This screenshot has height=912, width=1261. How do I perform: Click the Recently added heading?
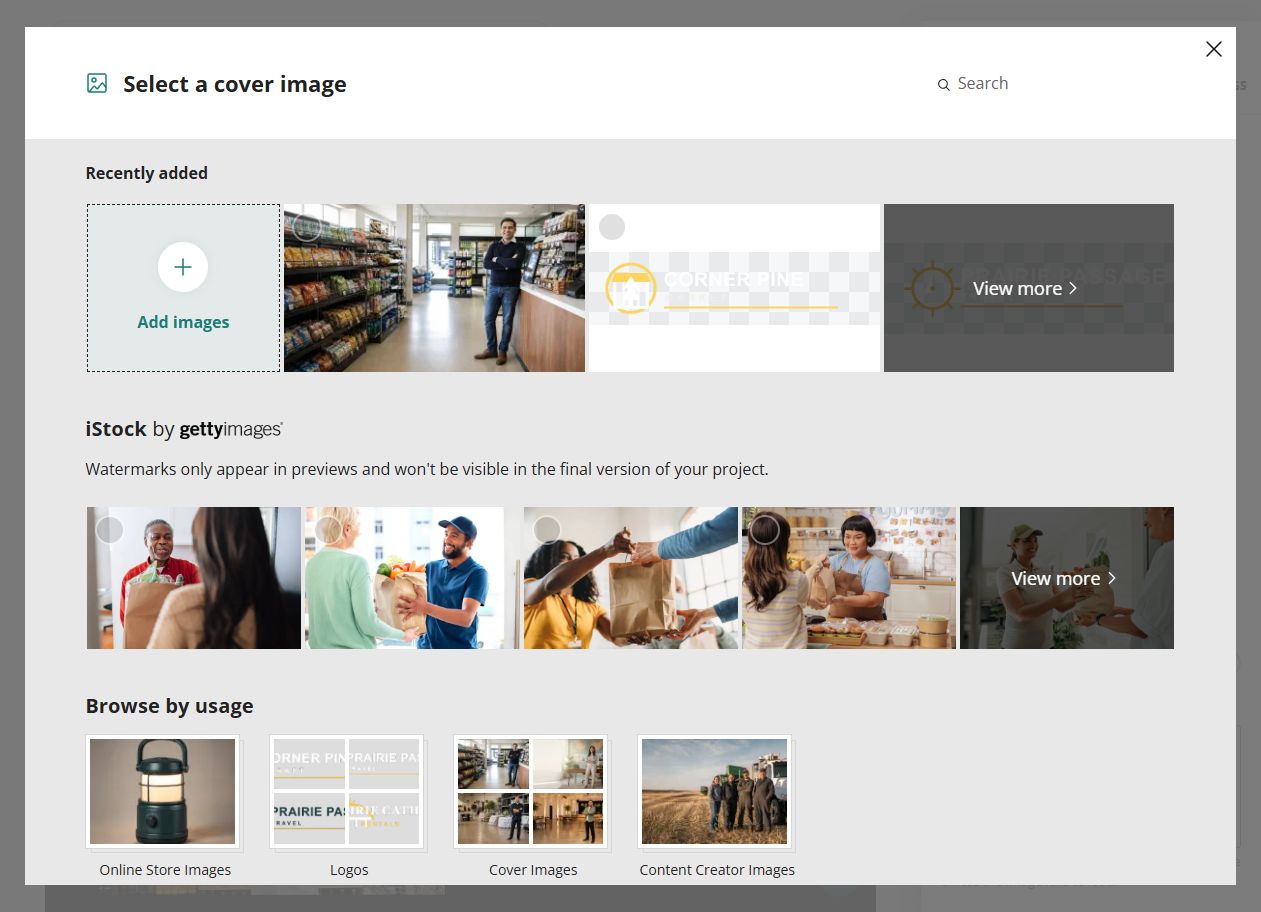click(147, 173)
